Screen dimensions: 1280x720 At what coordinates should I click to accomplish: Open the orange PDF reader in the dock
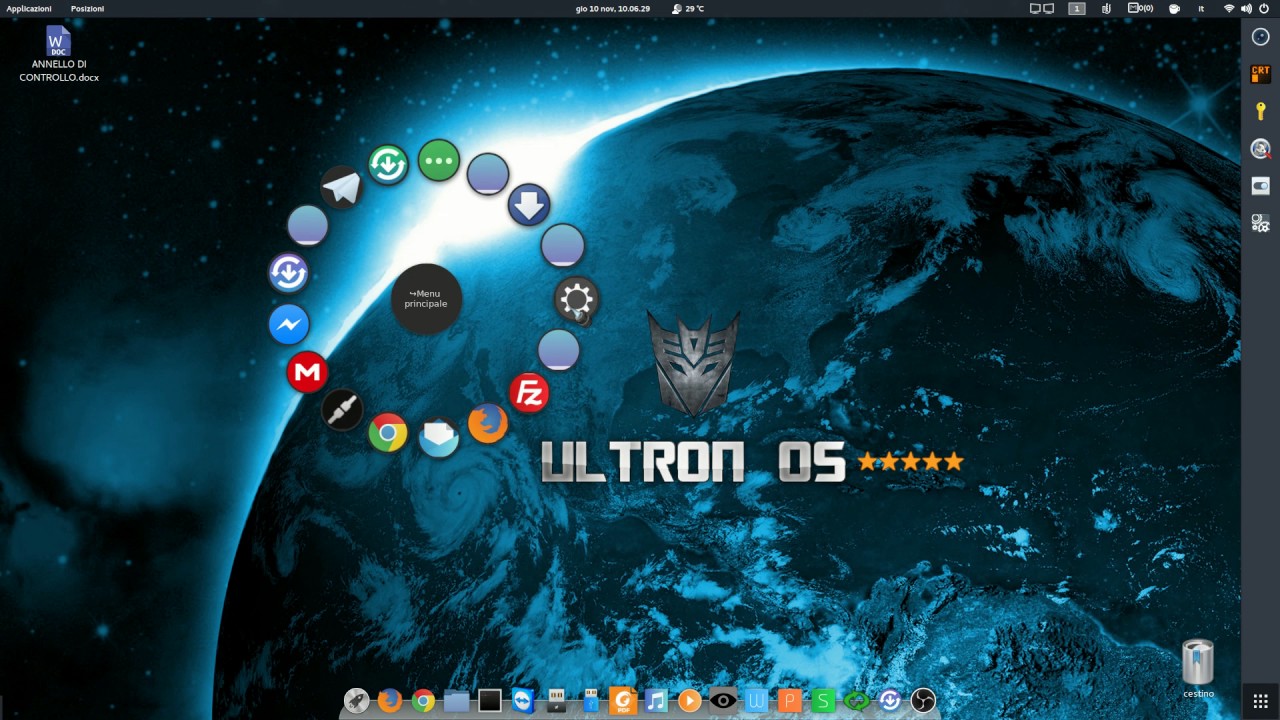[x=623, y=701]
